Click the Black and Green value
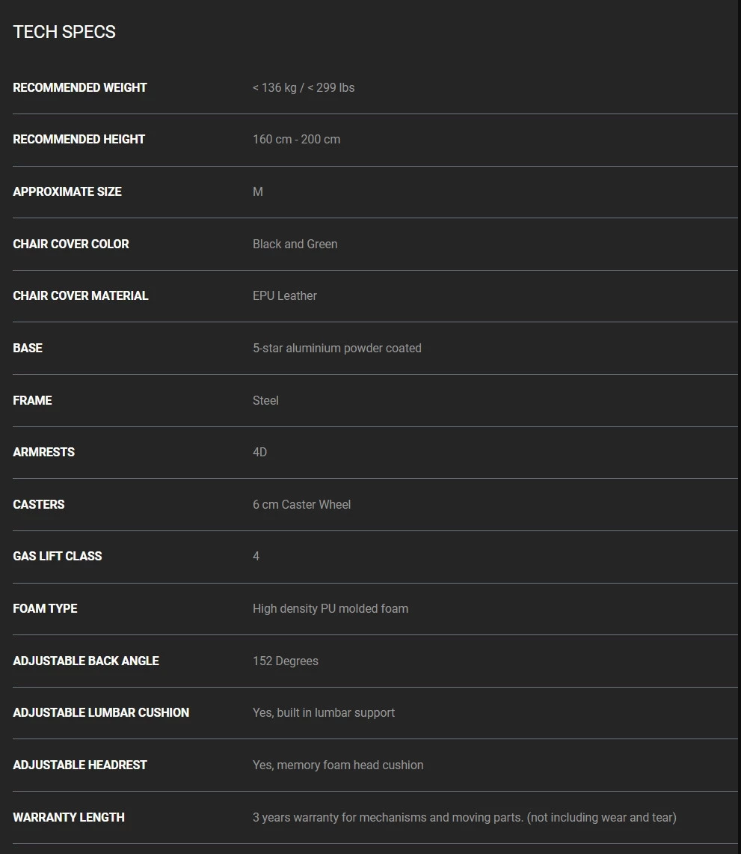 [295, 244]
